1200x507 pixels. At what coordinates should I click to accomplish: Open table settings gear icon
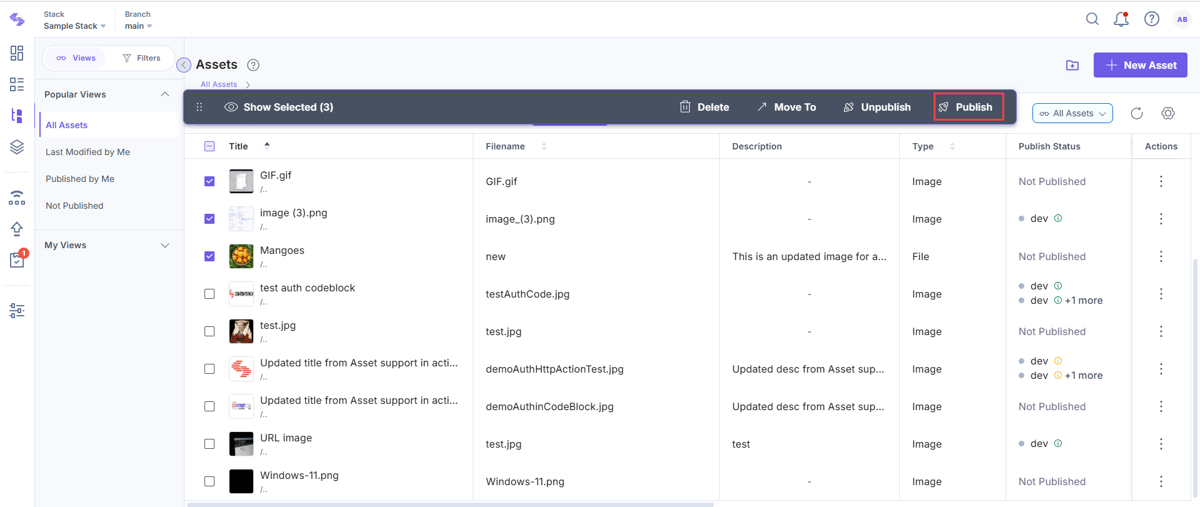1168,113
